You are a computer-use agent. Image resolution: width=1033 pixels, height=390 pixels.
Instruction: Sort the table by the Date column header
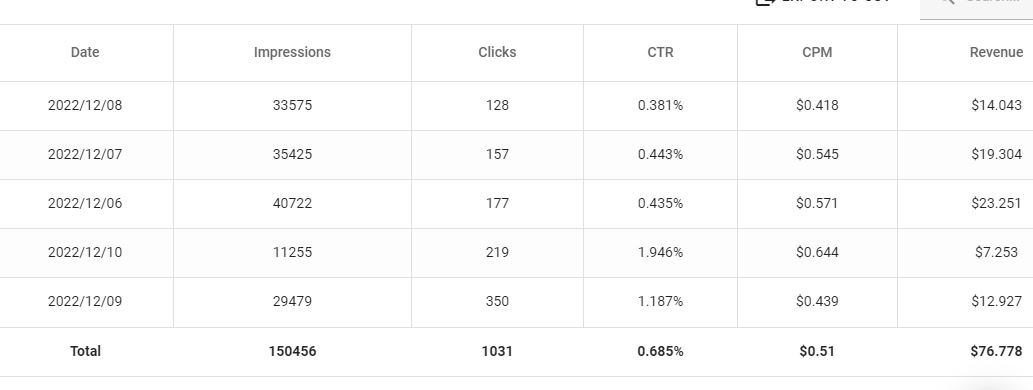(x=85, y=52)
